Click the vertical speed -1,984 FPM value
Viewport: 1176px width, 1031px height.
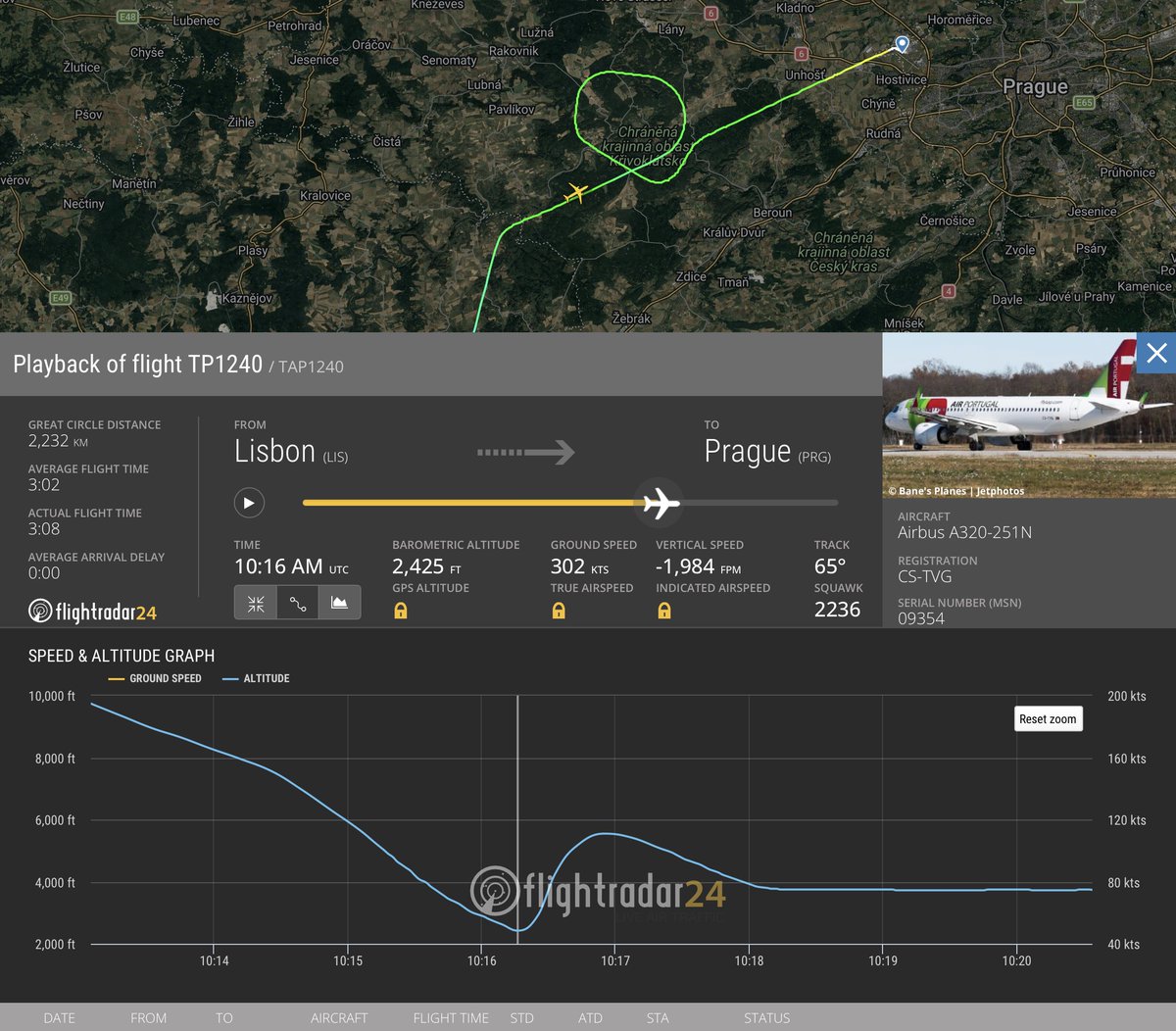tap(698, 566)
